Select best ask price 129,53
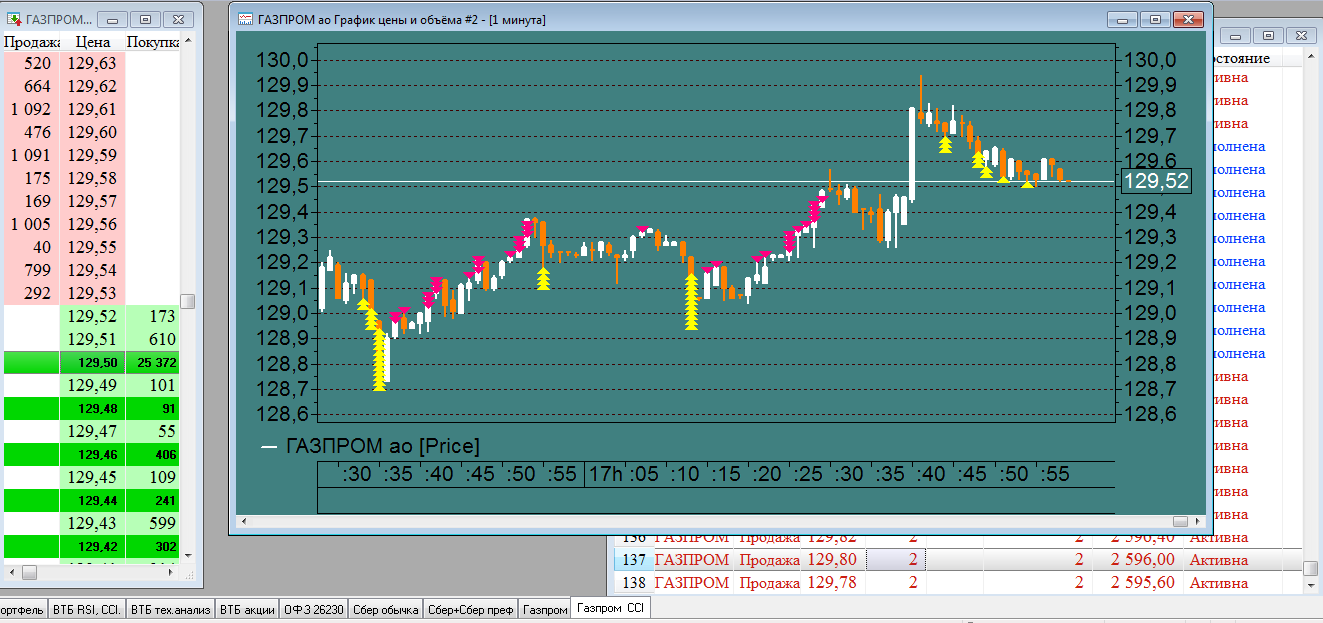 coord(93,293)
